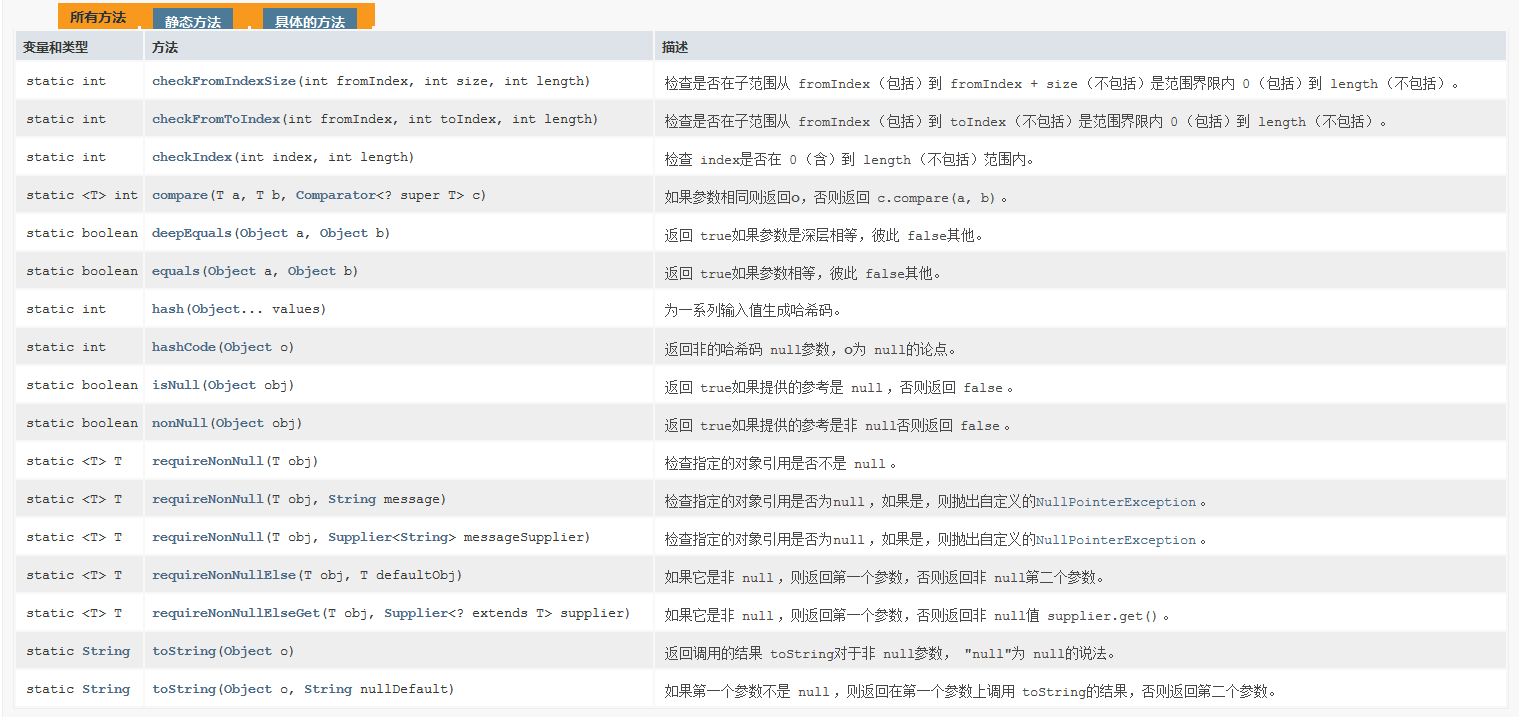
Task: Open the deepEquals method link
Action: pos(192,233)
